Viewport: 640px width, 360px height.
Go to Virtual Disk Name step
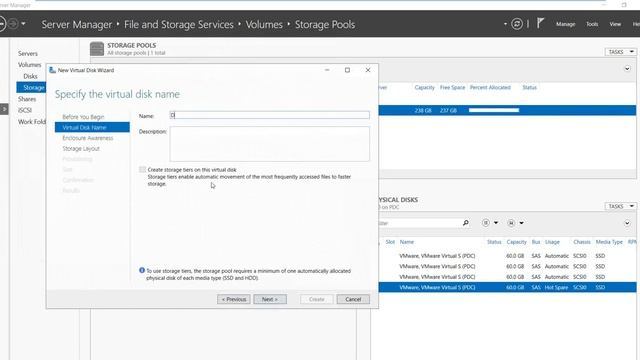tap(92, 127)
